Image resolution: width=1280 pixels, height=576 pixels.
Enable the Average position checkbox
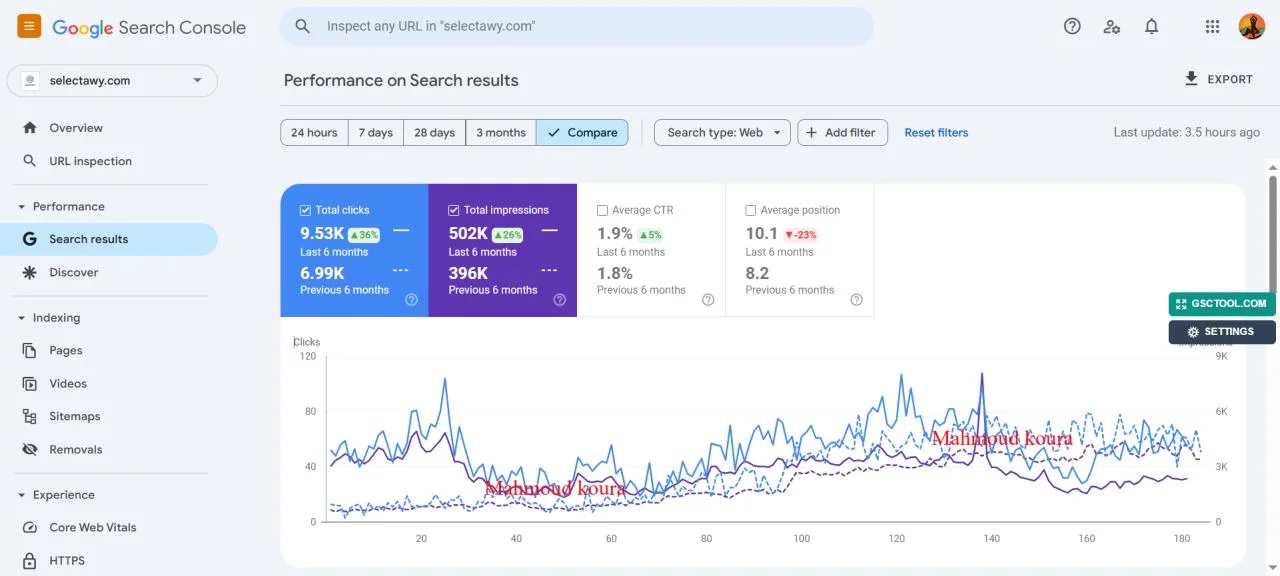[x=751, y=211]
